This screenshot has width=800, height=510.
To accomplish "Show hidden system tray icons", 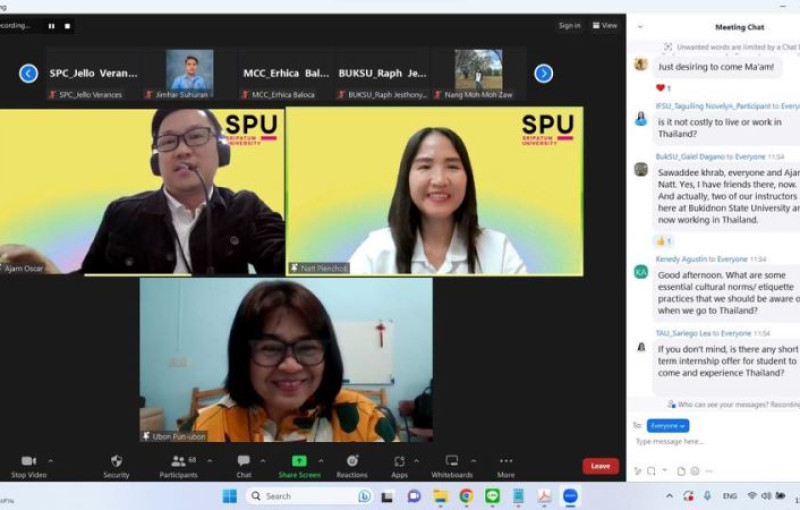I will coord(669,496).
